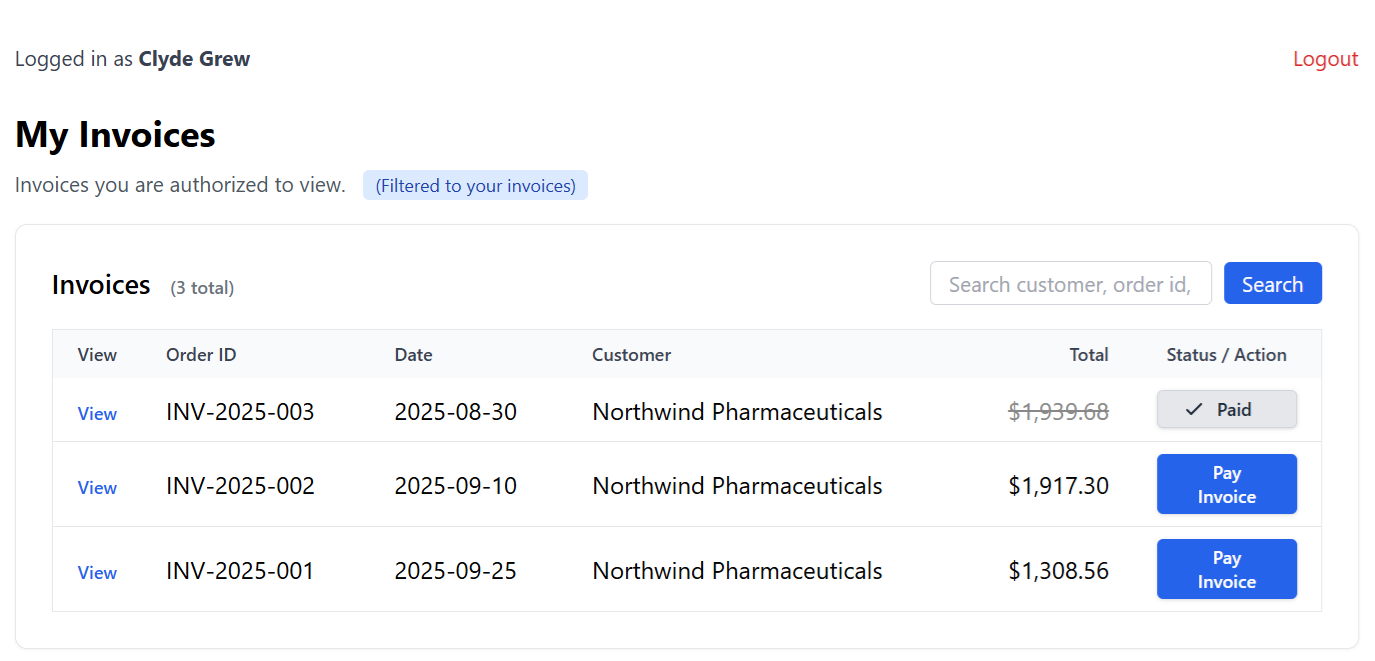
Task: Click the Status / Action column header
Action: click(x=1226, y=355)
